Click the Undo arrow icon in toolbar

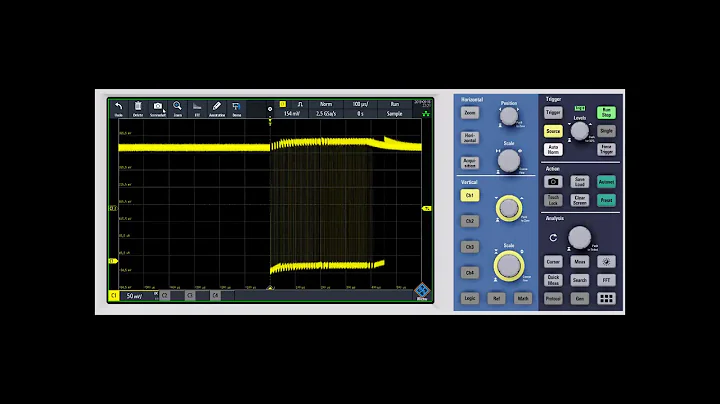(118, 107)
